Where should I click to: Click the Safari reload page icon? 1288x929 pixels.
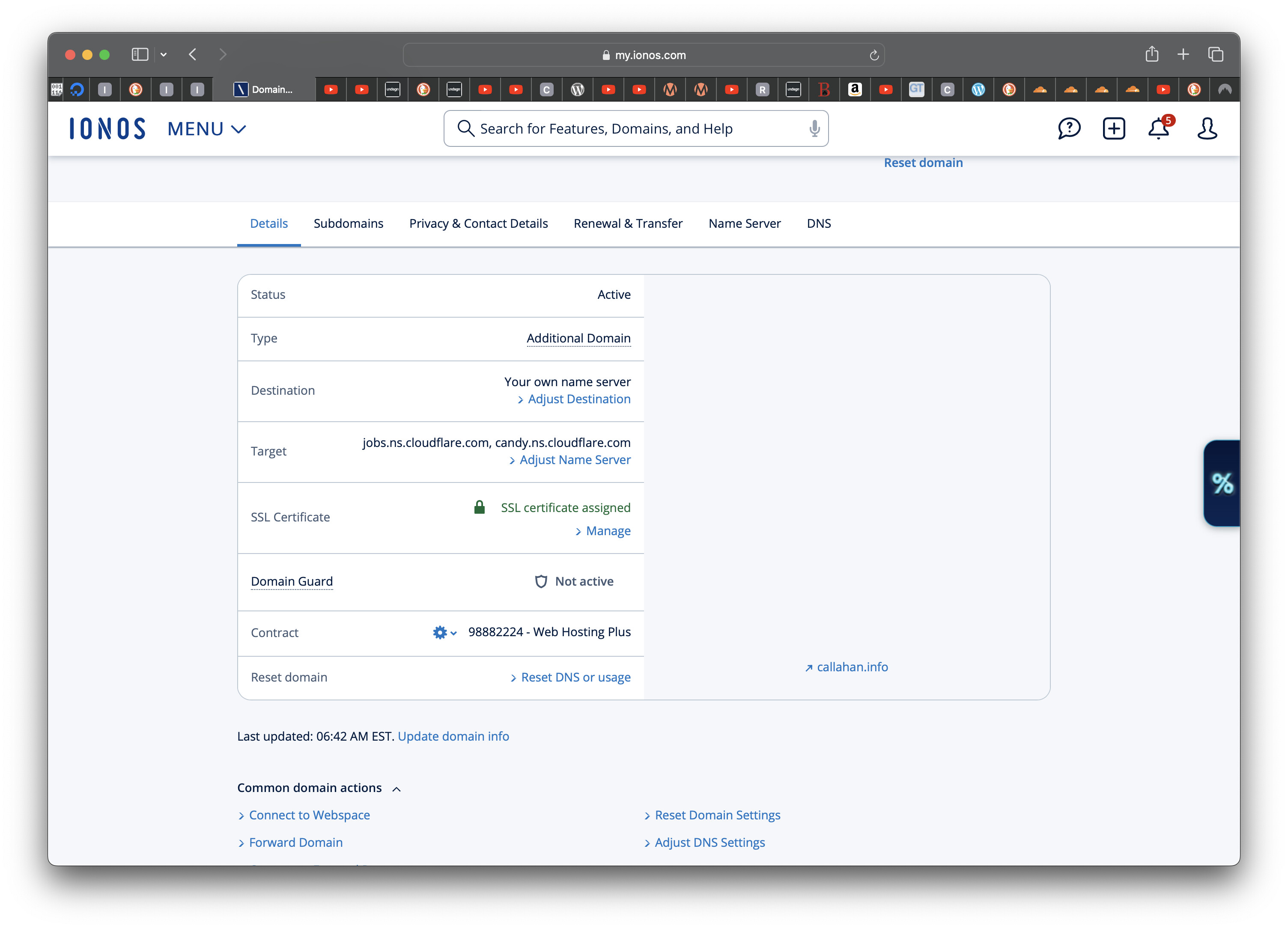point(874,55)
